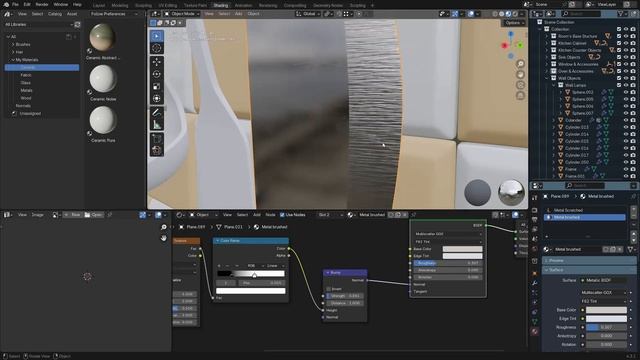Click the zoom magnifier in 3D viewport
The width and height of the screenshot is (640, 360).
click(x=520, y=64)
